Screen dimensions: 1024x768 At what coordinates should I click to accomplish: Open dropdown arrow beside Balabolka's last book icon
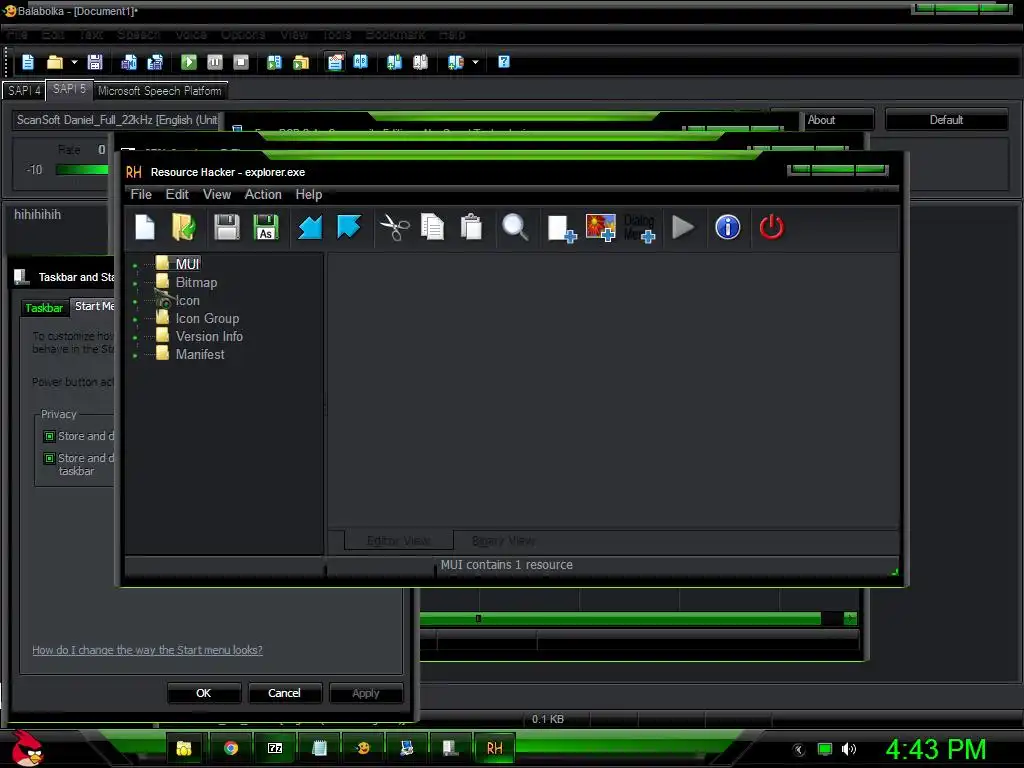[475, 63]
